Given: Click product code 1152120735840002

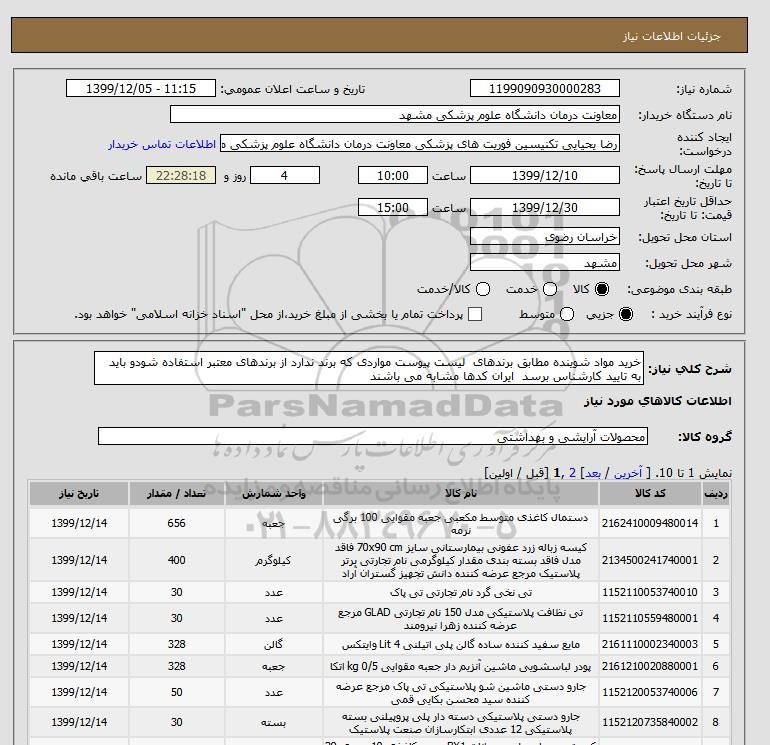Looking at the screenshot, I should pyautogui.click(x=650, y=722).
